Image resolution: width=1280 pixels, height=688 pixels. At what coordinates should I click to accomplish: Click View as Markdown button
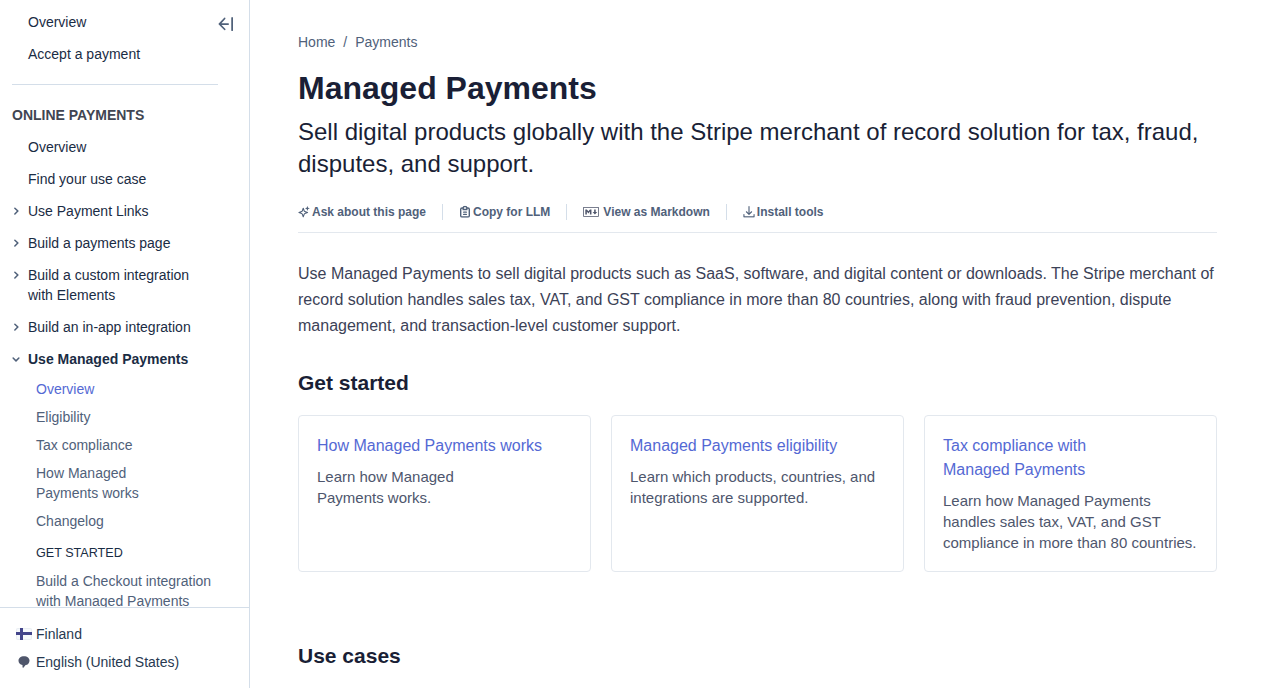coord(646,212)
